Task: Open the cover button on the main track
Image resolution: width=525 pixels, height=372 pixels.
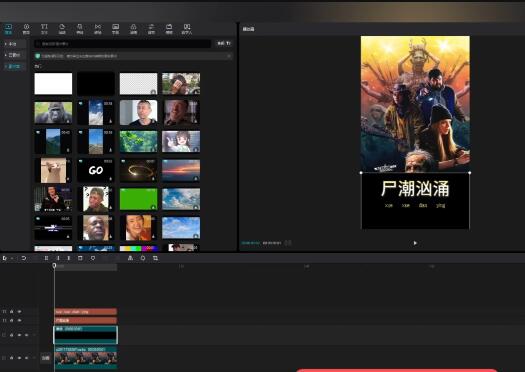Action: point(46,358)
